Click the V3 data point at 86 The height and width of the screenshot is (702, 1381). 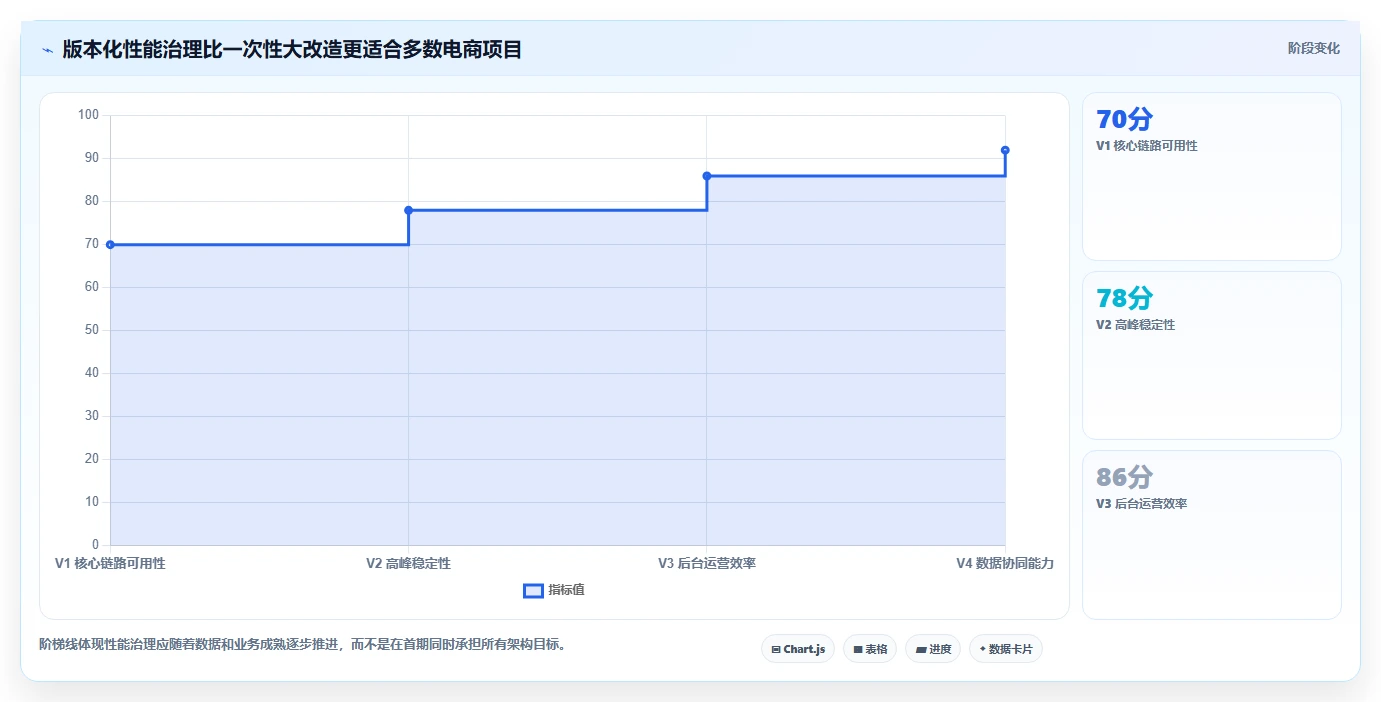pyautogui.click(x=707, y=176)
